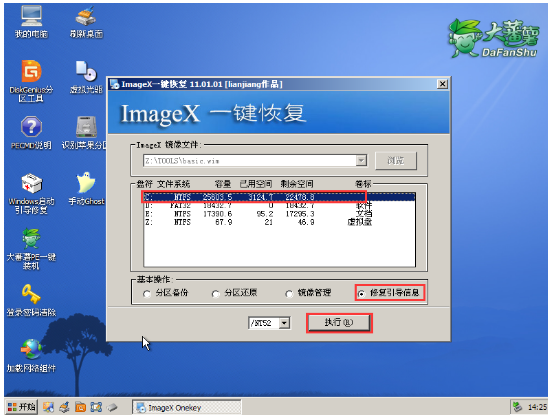Click the 14:25 taskbar clock

pos(537,407)
